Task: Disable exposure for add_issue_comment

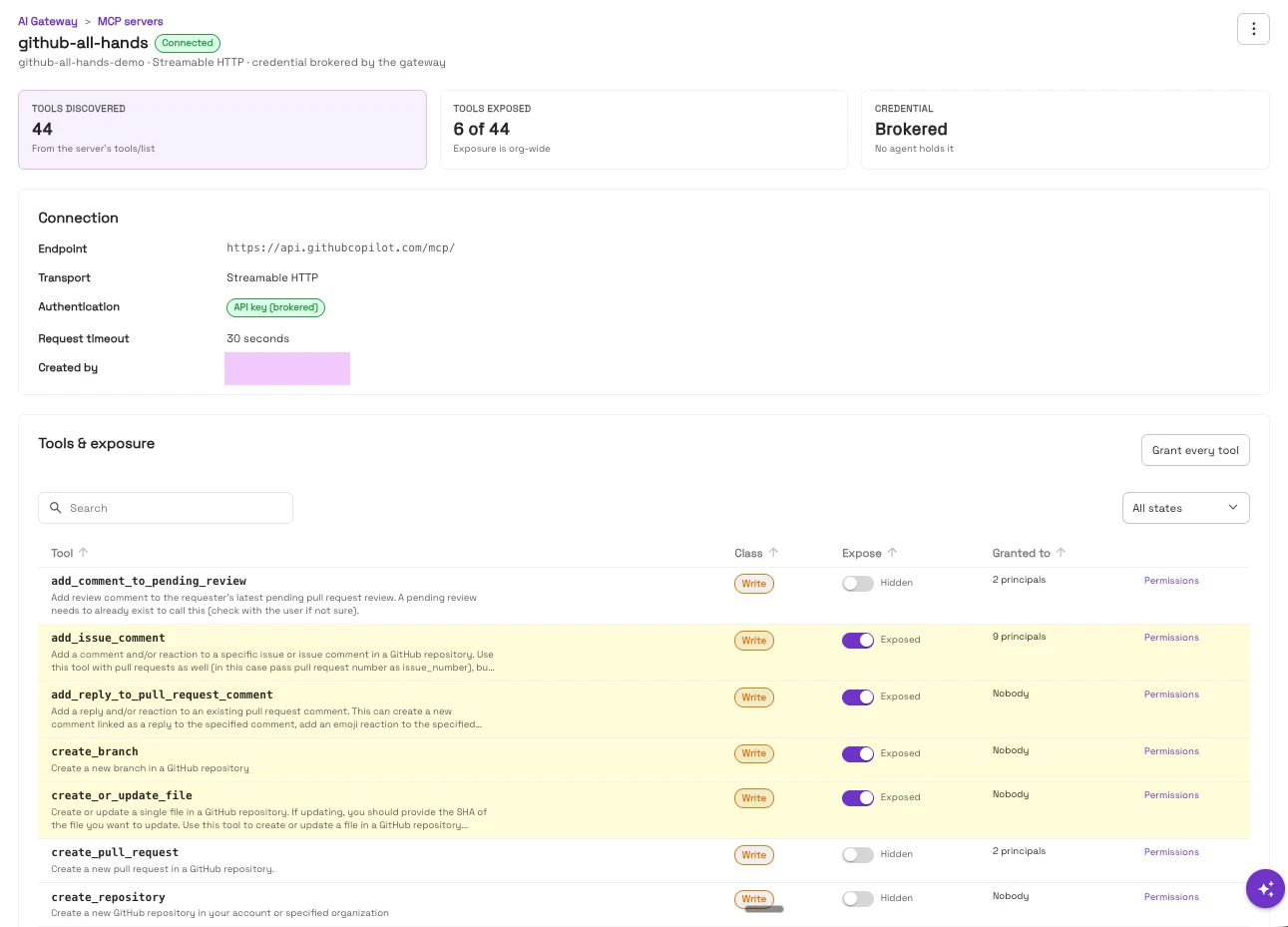Action: tap(858, 641)
